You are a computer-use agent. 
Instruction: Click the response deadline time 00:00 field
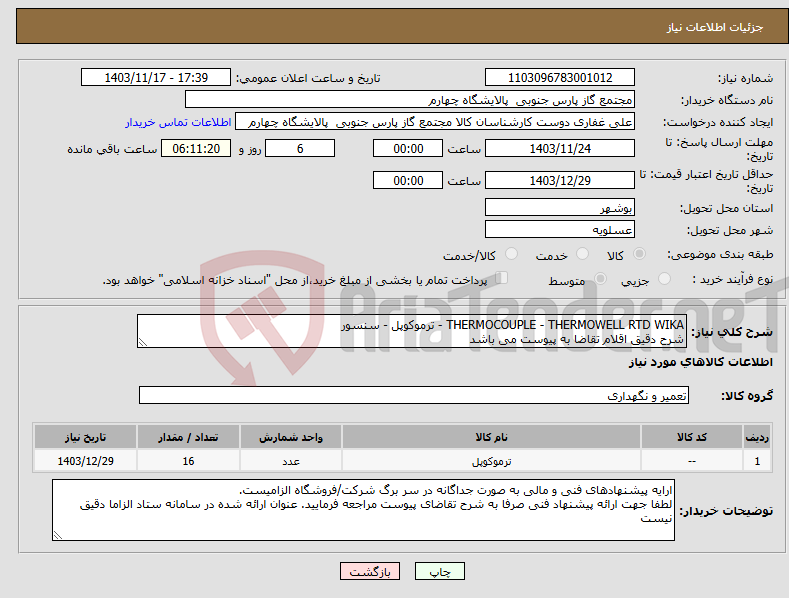(x=408, y=148)
